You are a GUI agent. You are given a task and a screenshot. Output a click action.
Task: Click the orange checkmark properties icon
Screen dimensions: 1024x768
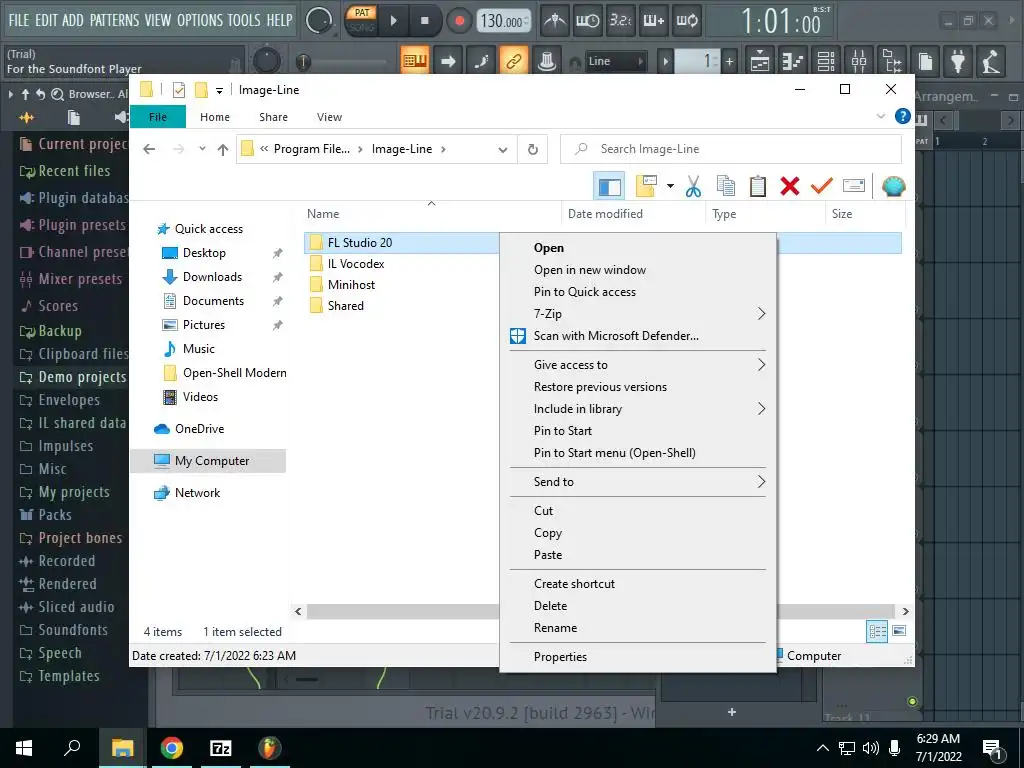[x=822, y=186]
